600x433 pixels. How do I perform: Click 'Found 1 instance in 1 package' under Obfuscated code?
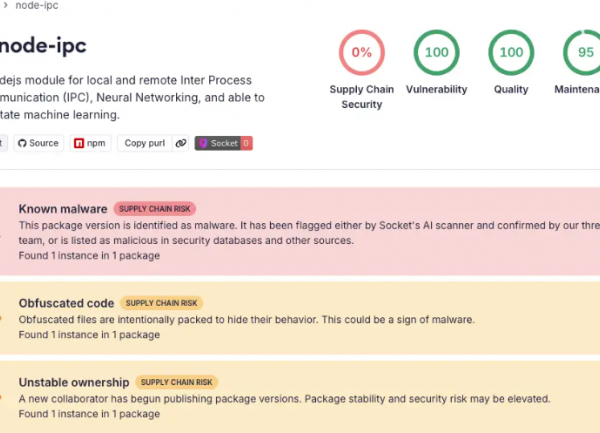[89, 335]
